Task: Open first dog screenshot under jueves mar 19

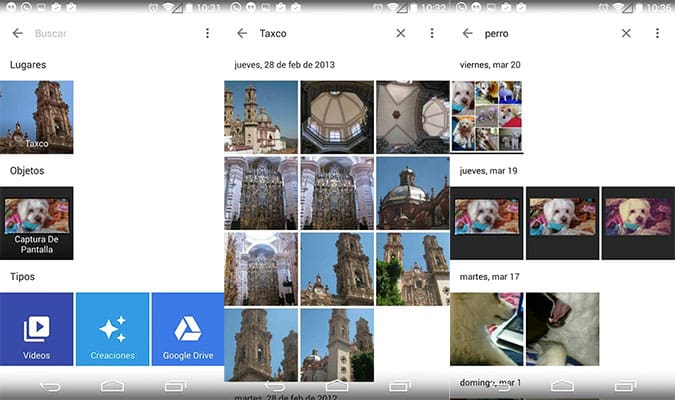Action: [487, 223]
